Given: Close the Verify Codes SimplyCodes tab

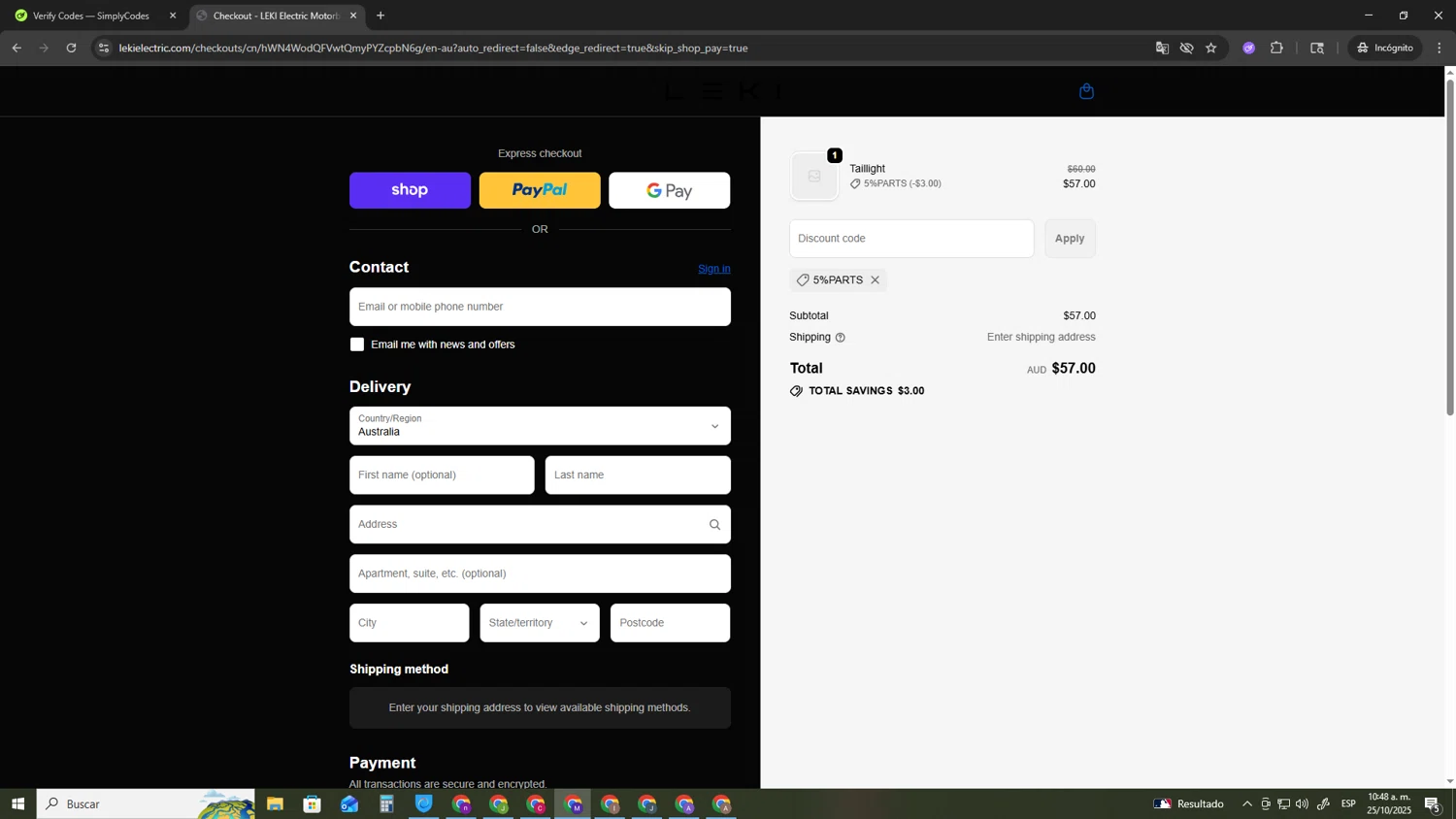Looking at the screenshot, I should [x=173, y=16].
